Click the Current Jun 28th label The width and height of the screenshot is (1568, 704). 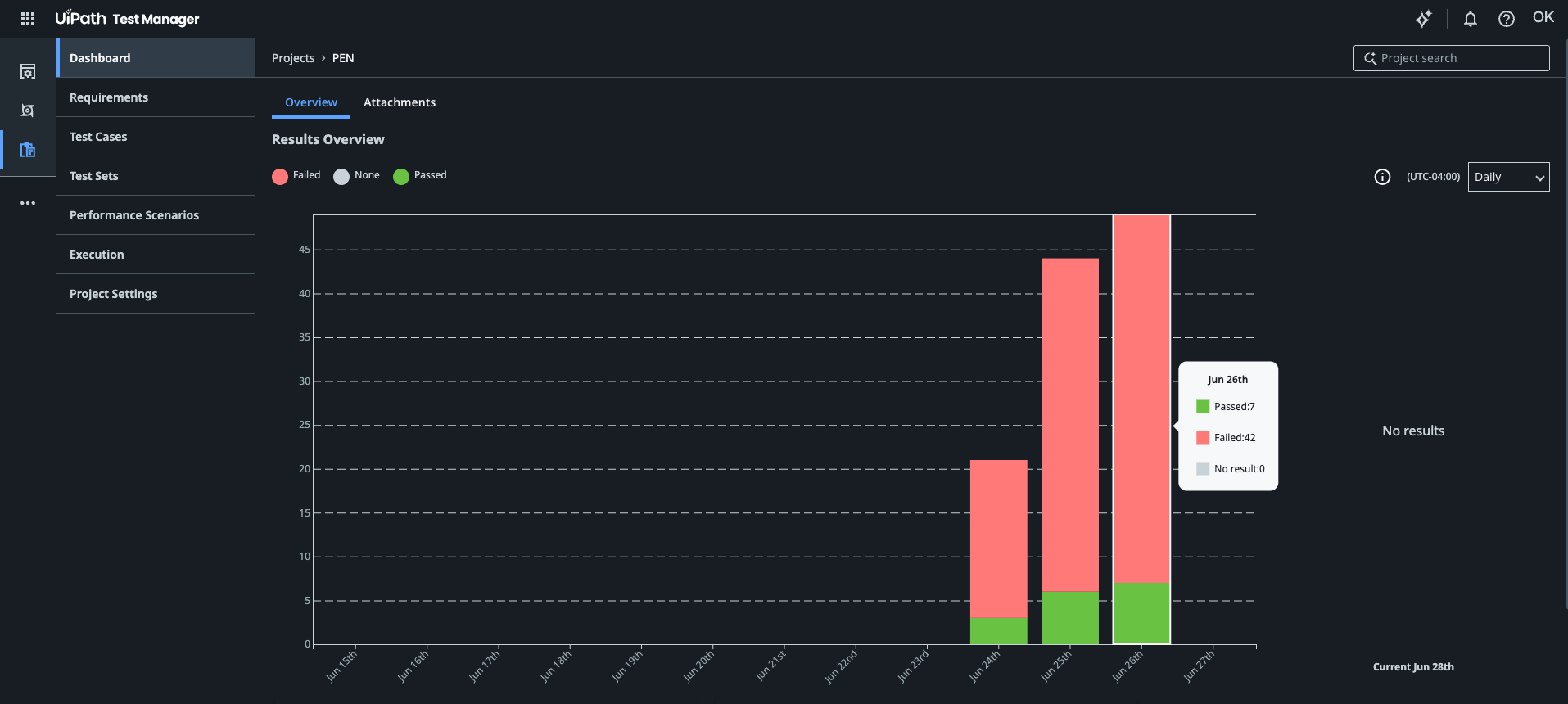tap(1413, 667)
